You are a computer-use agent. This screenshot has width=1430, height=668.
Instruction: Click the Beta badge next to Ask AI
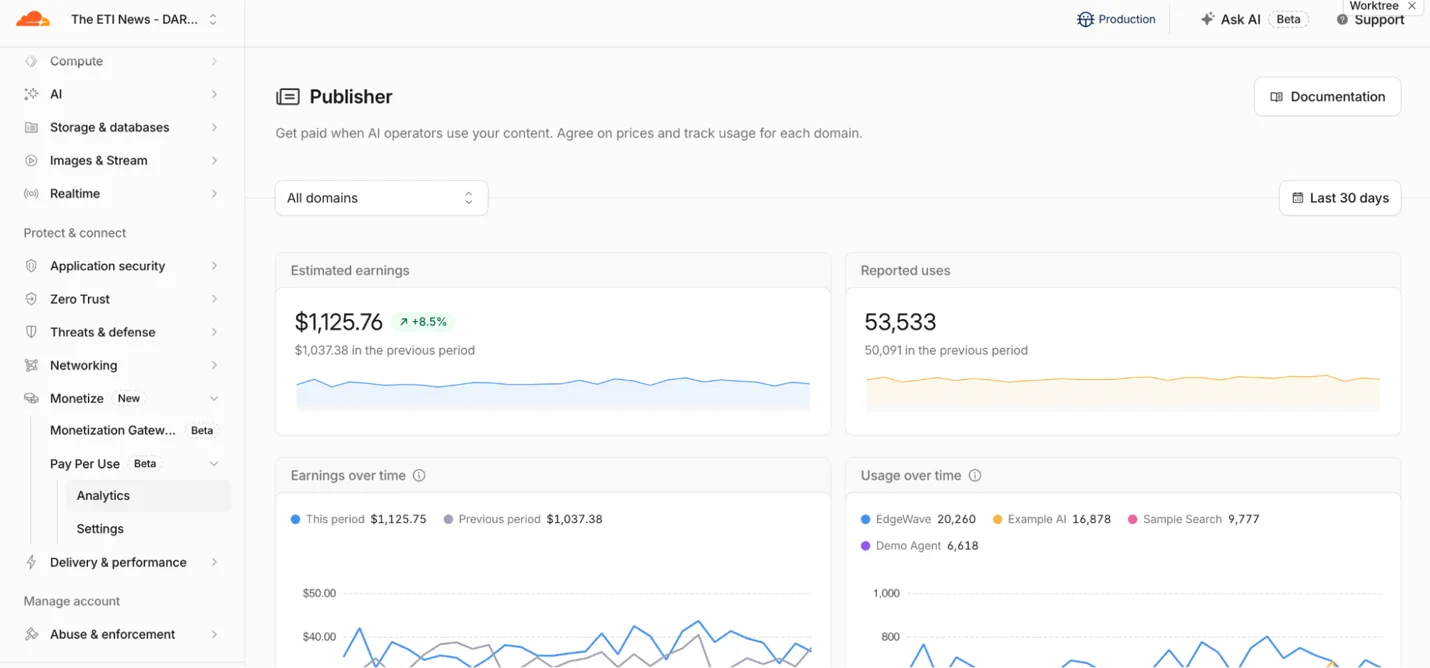(1288, 19)
